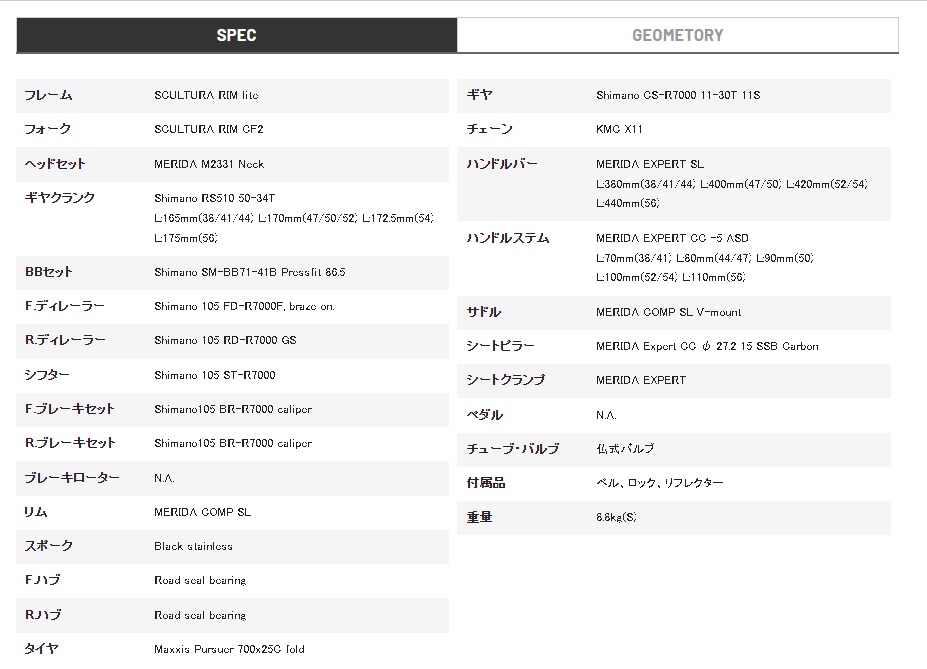This screenshot has width=927, height=669.
Task: Click the ギヤ row label
Action: (x=479, y=95)
